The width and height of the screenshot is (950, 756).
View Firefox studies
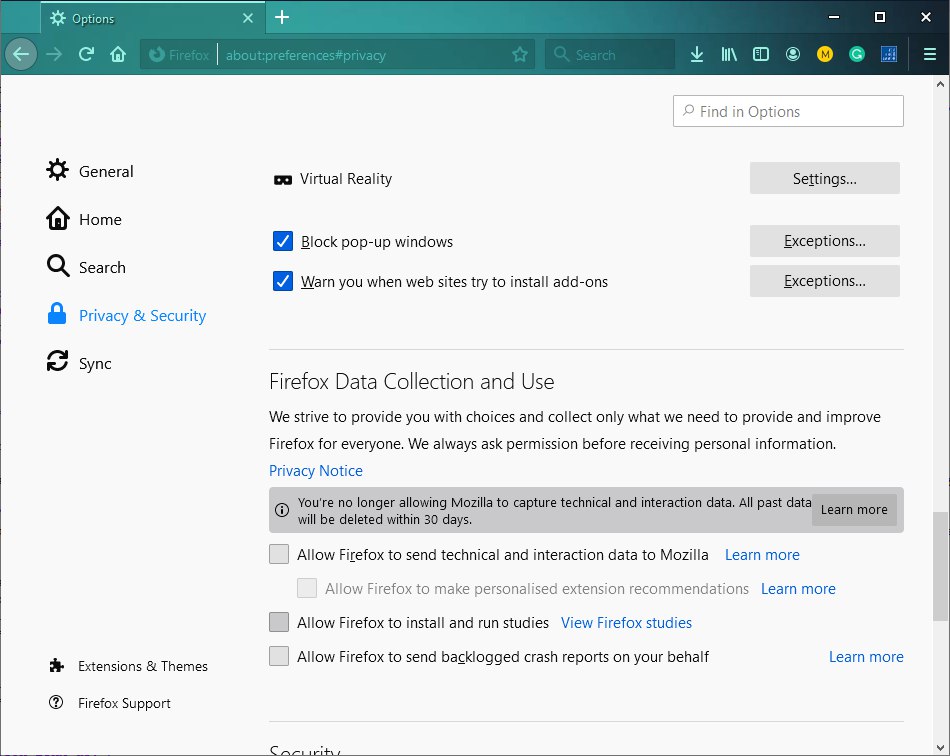pyautogui.click(x=626, y=623)
